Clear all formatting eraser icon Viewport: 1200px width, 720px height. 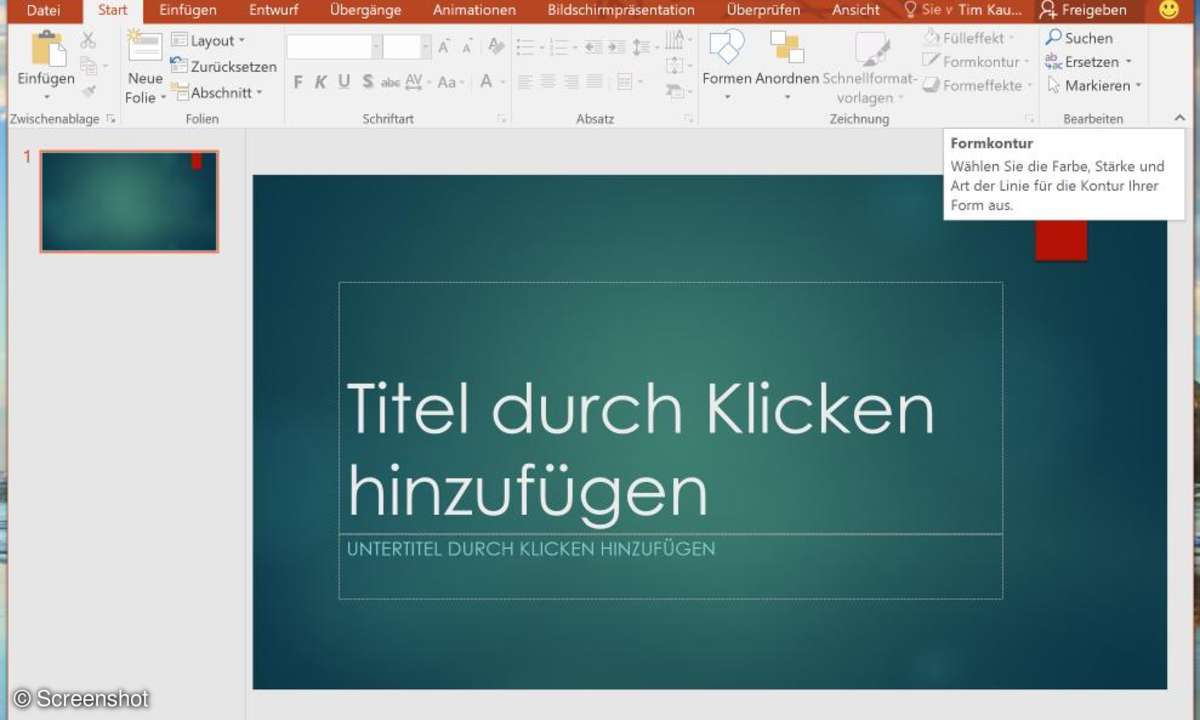point(496,47)
